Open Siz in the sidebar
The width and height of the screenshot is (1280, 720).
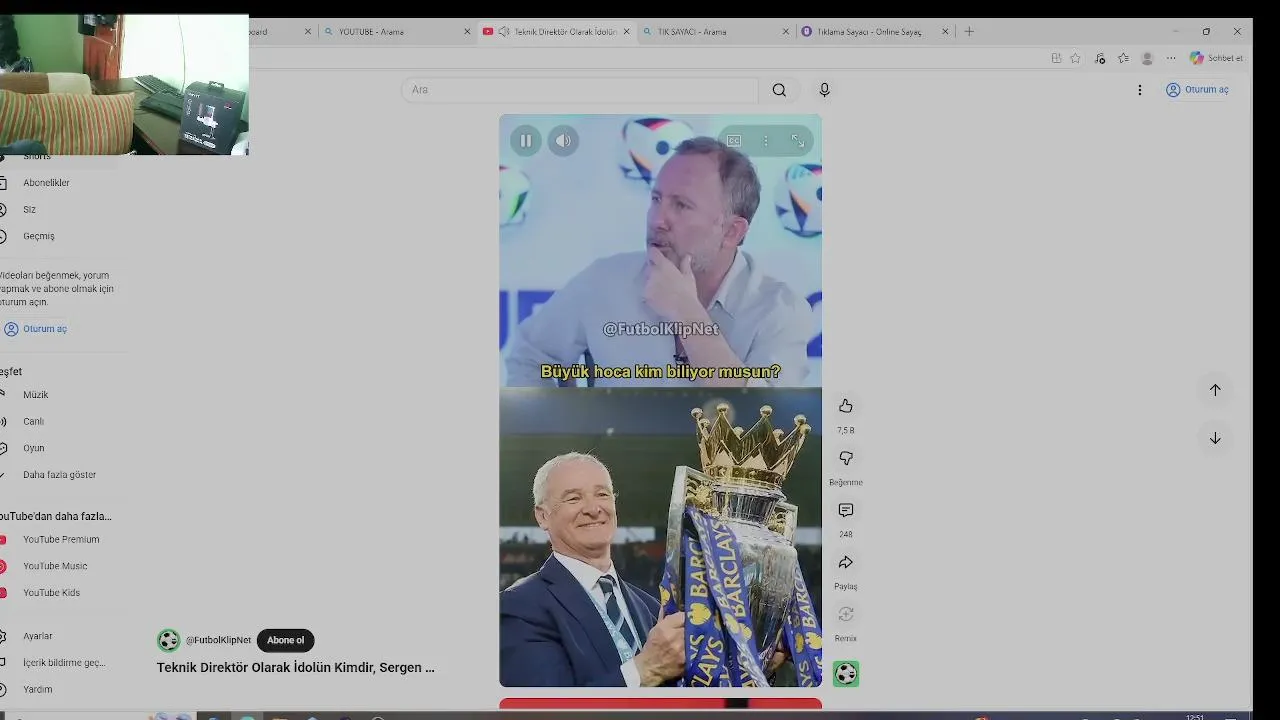pos(30,210)
